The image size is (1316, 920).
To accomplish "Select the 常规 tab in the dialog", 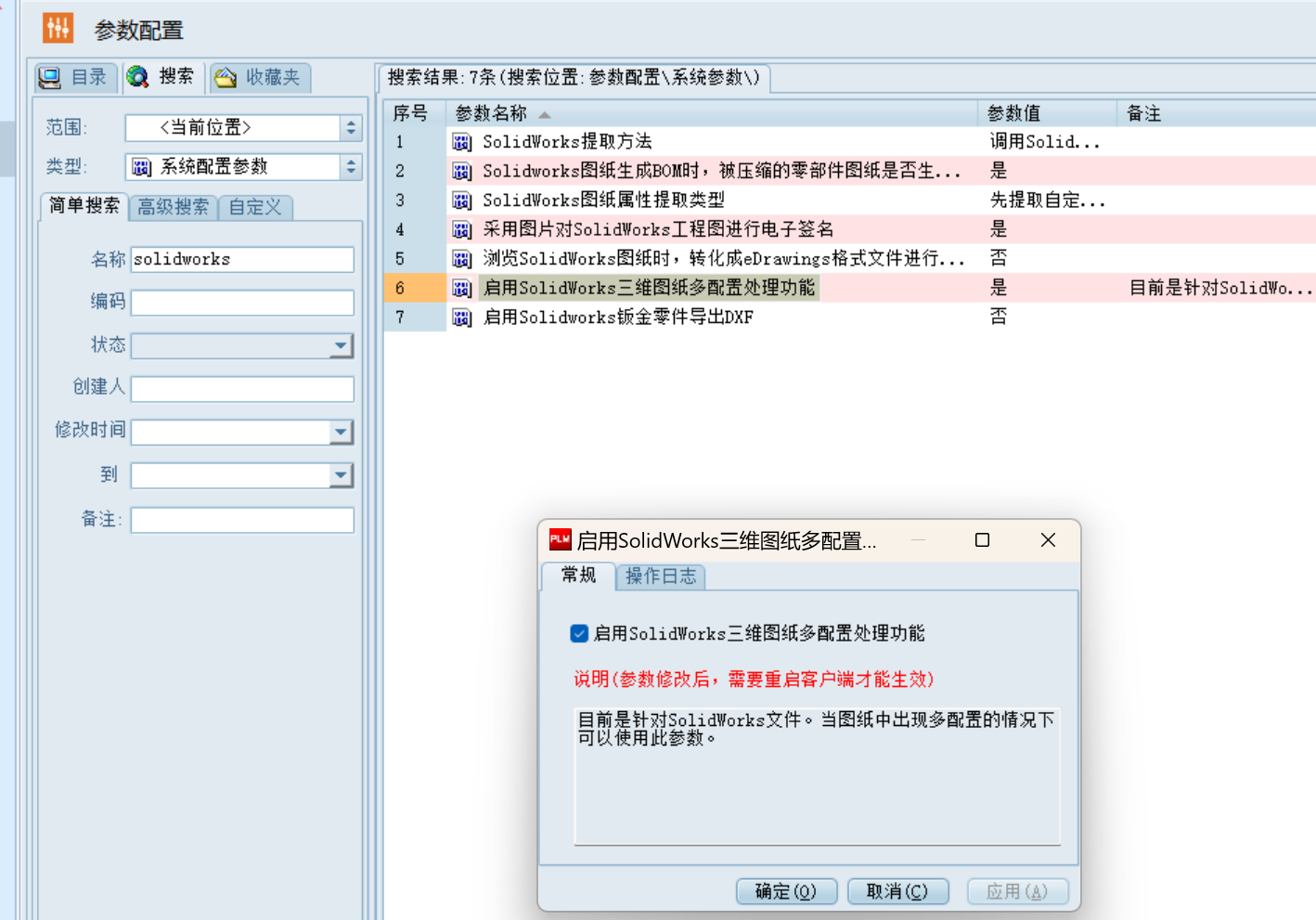I will (579, 576).
